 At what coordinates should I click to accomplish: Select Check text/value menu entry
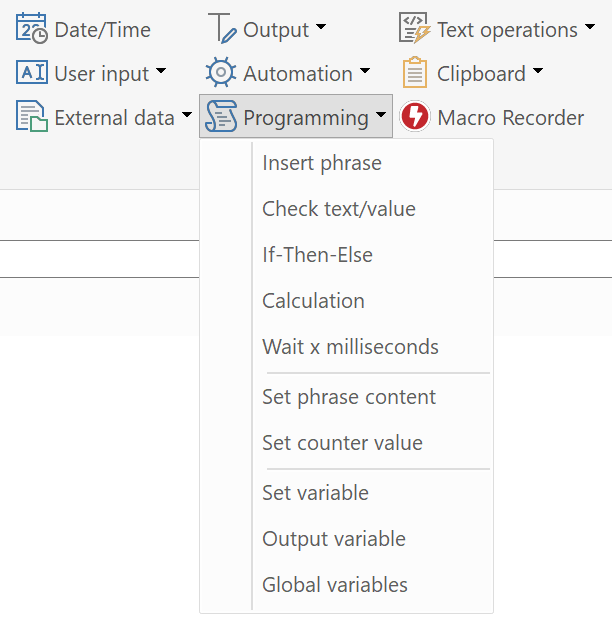pos(347,209)
